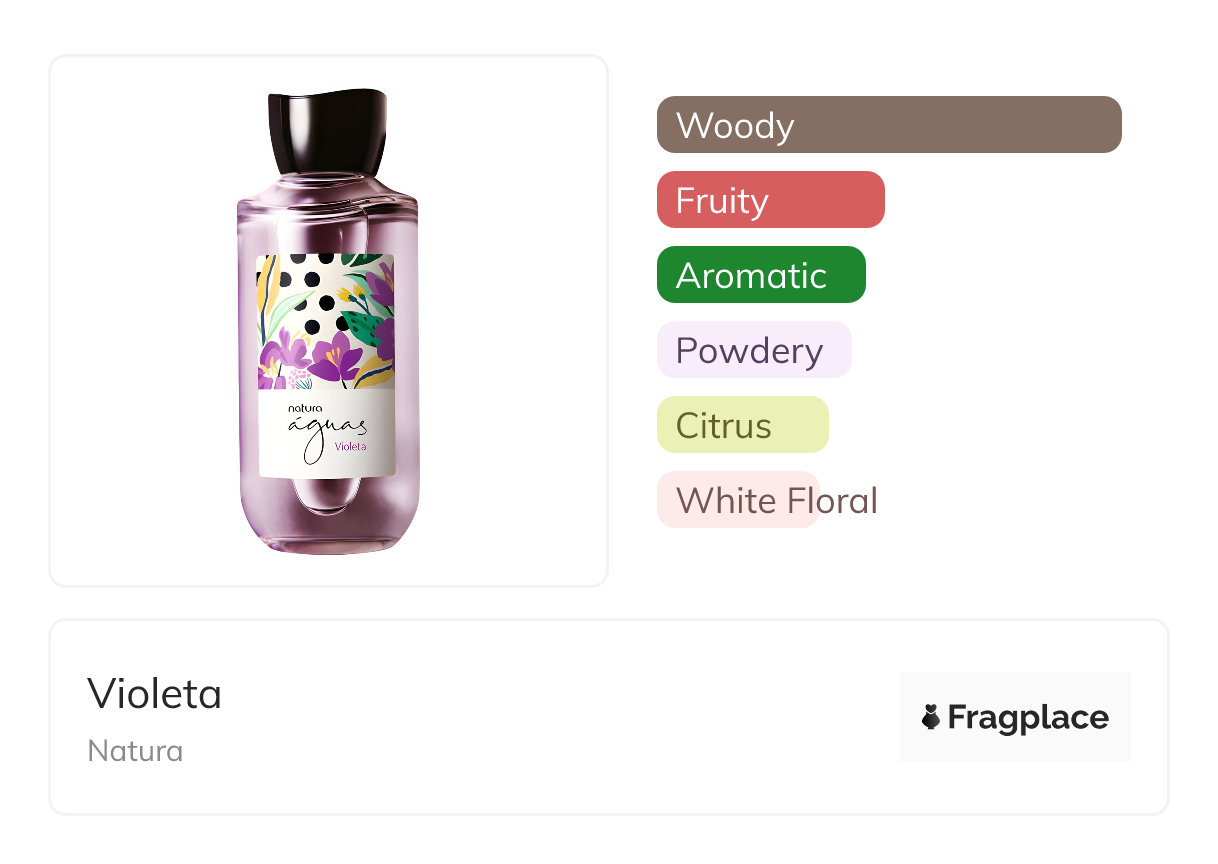This screenshot has width=1218, height=864.
Task: Click the águas script text on bottle
Action: tap(326, 428)
